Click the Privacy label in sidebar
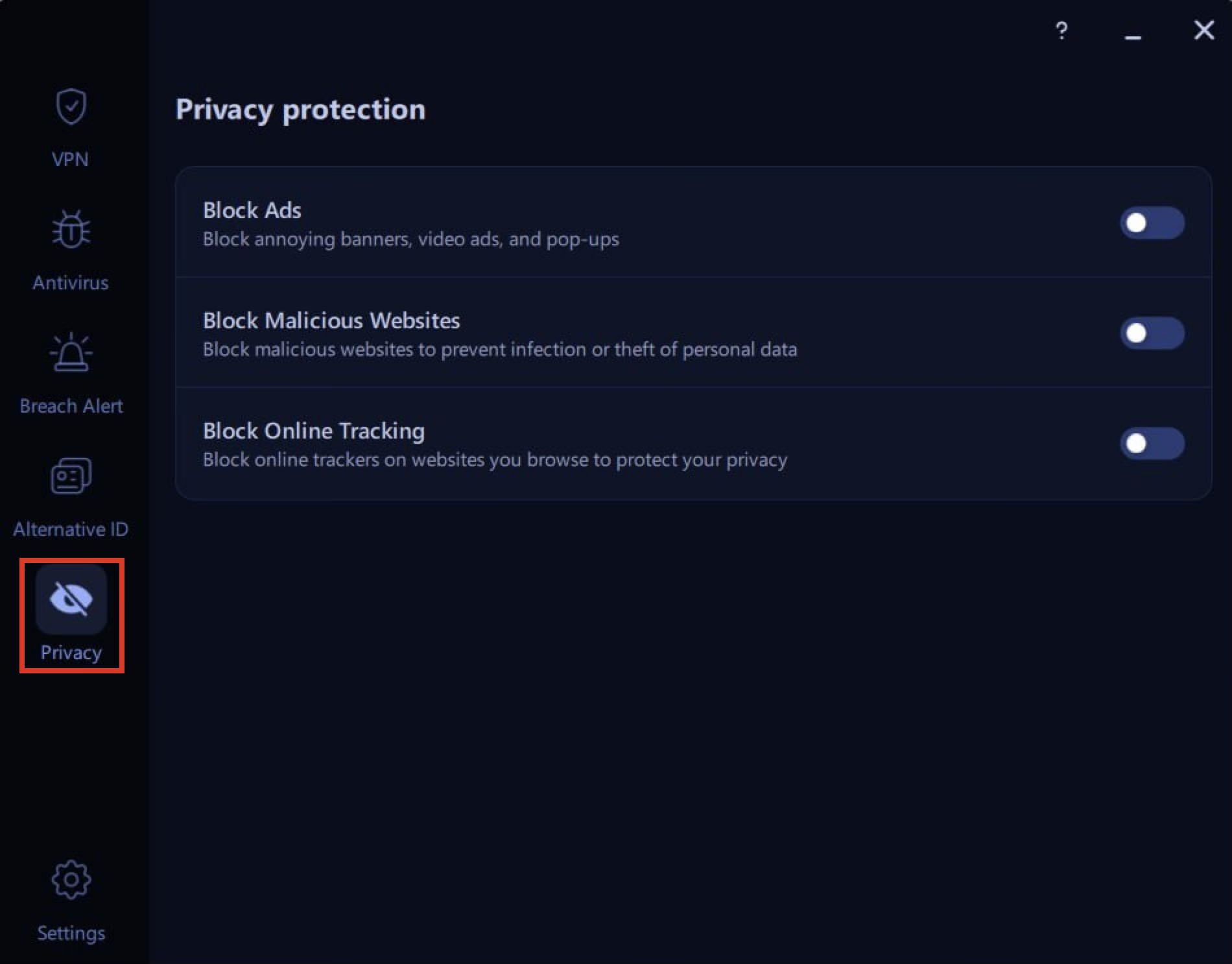 tap(71, 652)
